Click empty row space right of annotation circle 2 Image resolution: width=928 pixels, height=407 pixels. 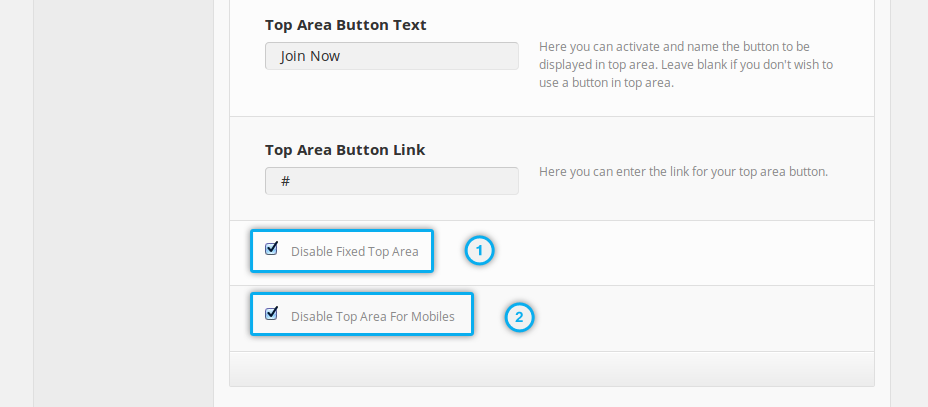(700, 317)
